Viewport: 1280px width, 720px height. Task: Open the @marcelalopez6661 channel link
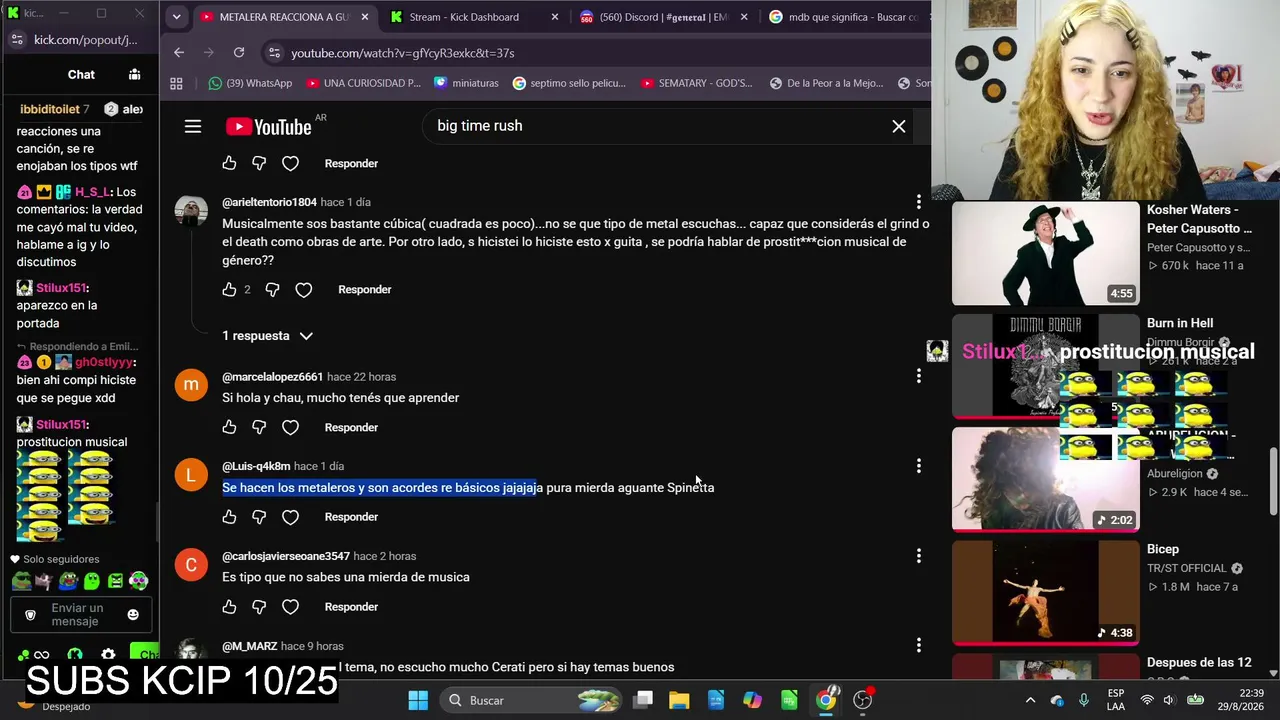(x=272, y=377)
